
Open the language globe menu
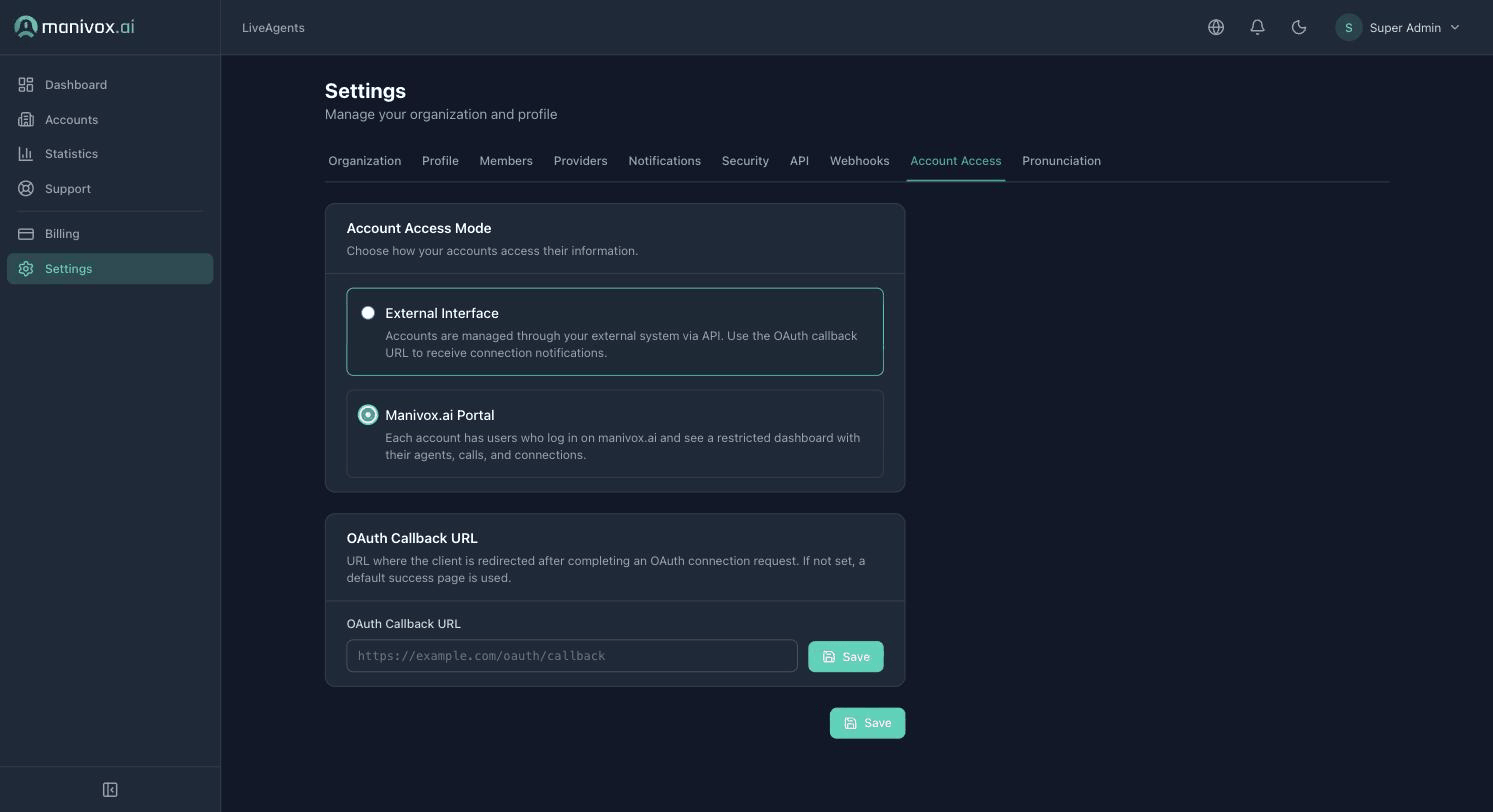[x=1216, y=28]
